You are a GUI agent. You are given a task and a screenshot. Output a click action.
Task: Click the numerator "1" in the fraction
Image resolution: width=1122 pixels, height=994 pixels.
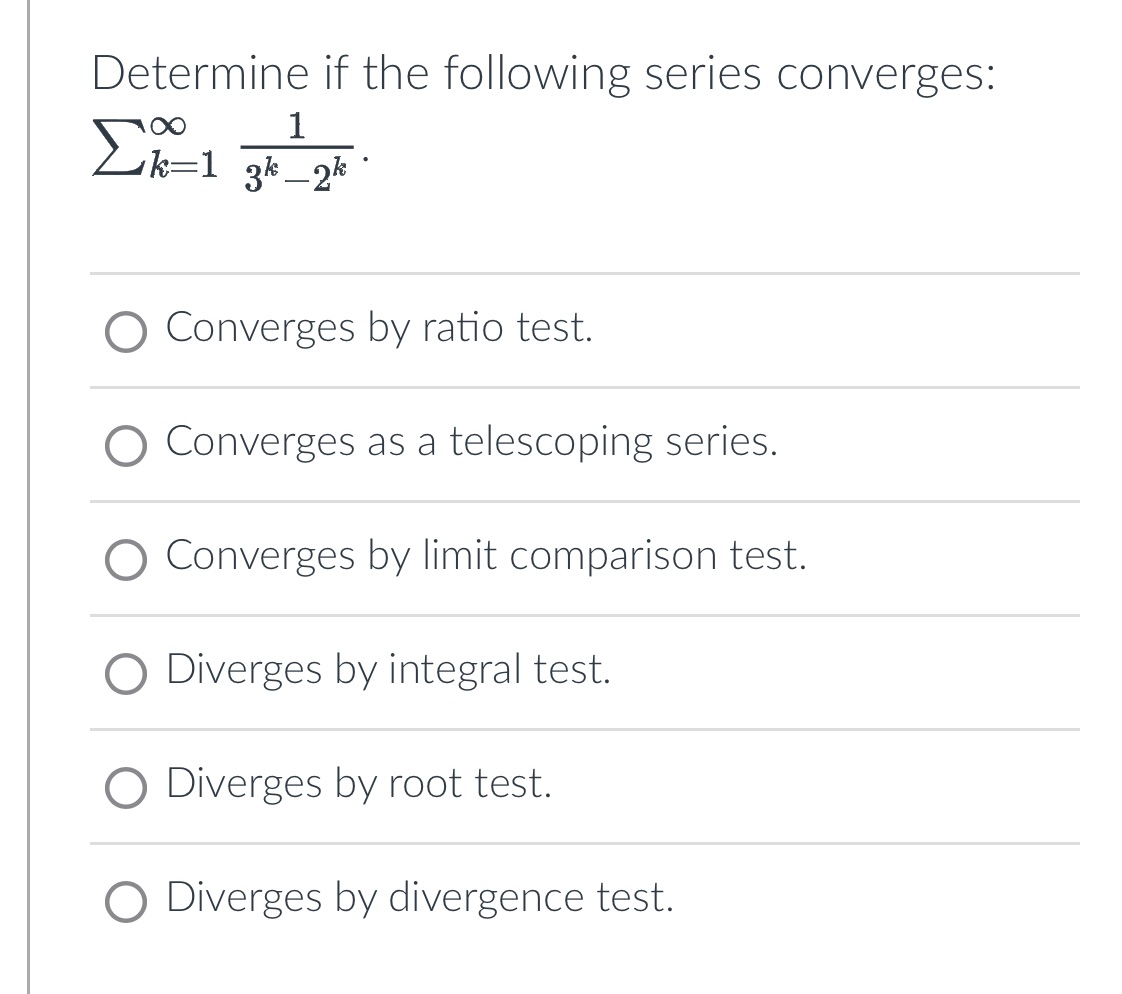[296, 128]
